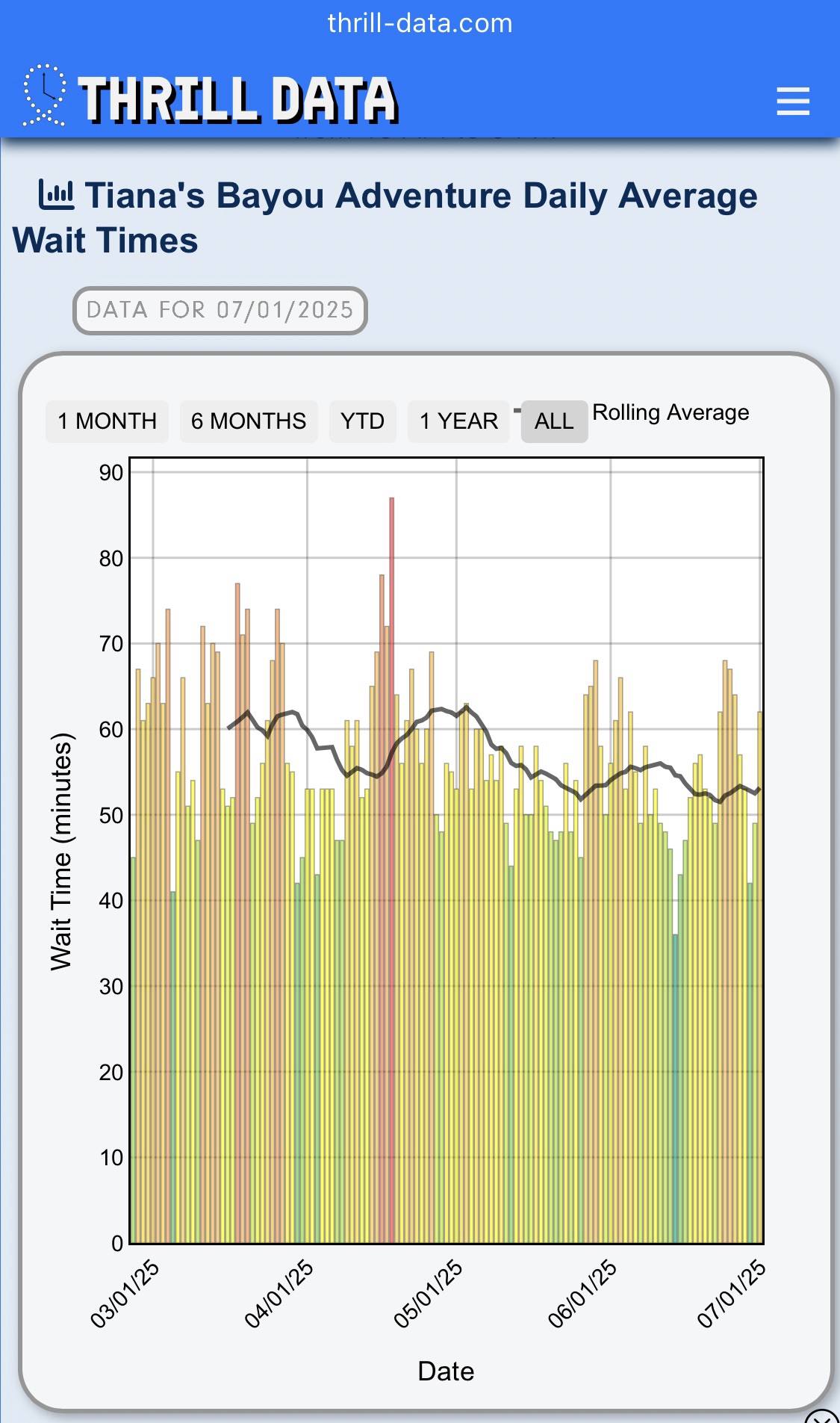Open the hamburger navigation menu
840x1423 pixels.
[x=793, y=101]
